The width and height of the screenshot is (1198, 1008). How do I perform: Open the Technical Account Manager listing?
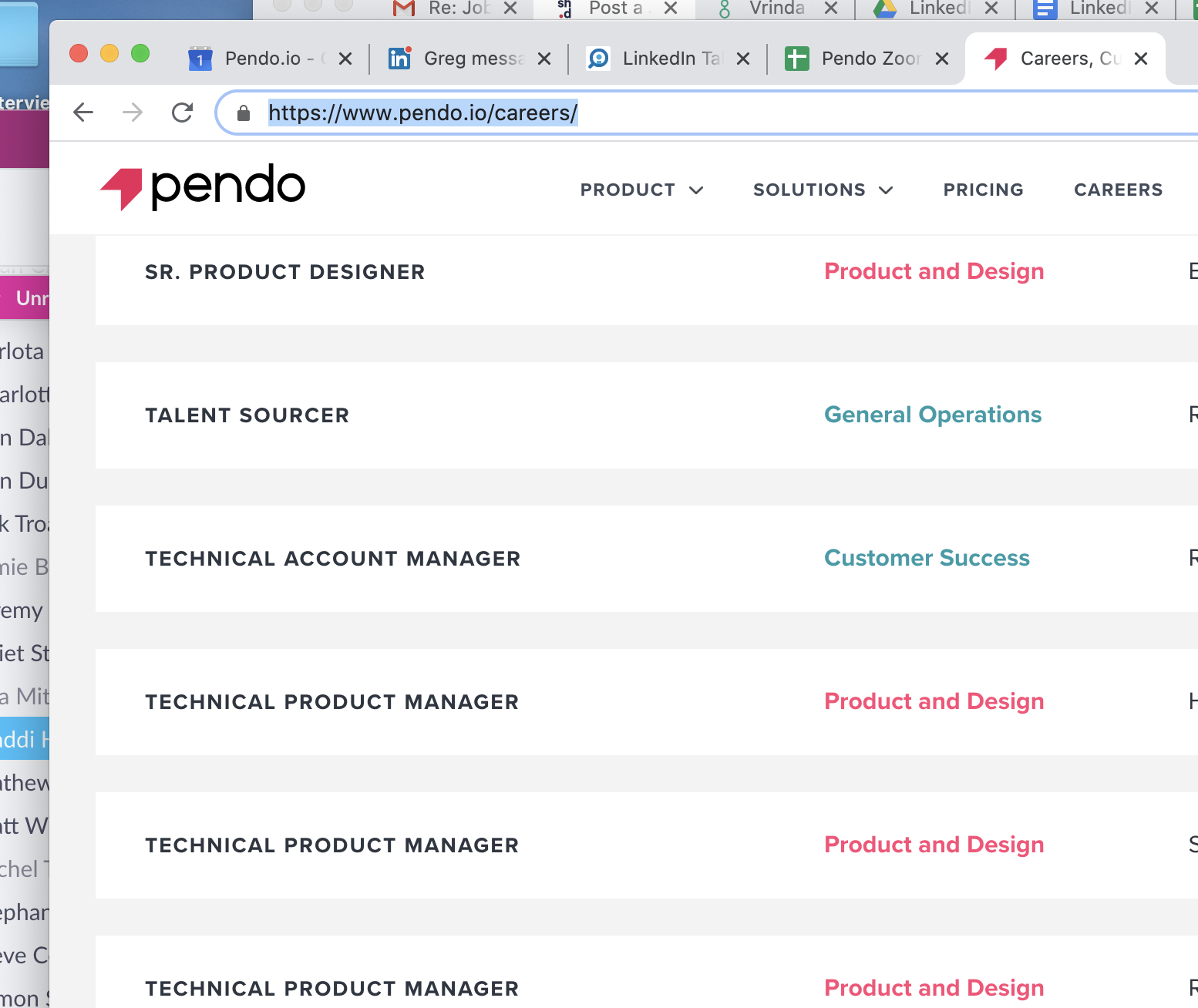[x=332, y=559]
